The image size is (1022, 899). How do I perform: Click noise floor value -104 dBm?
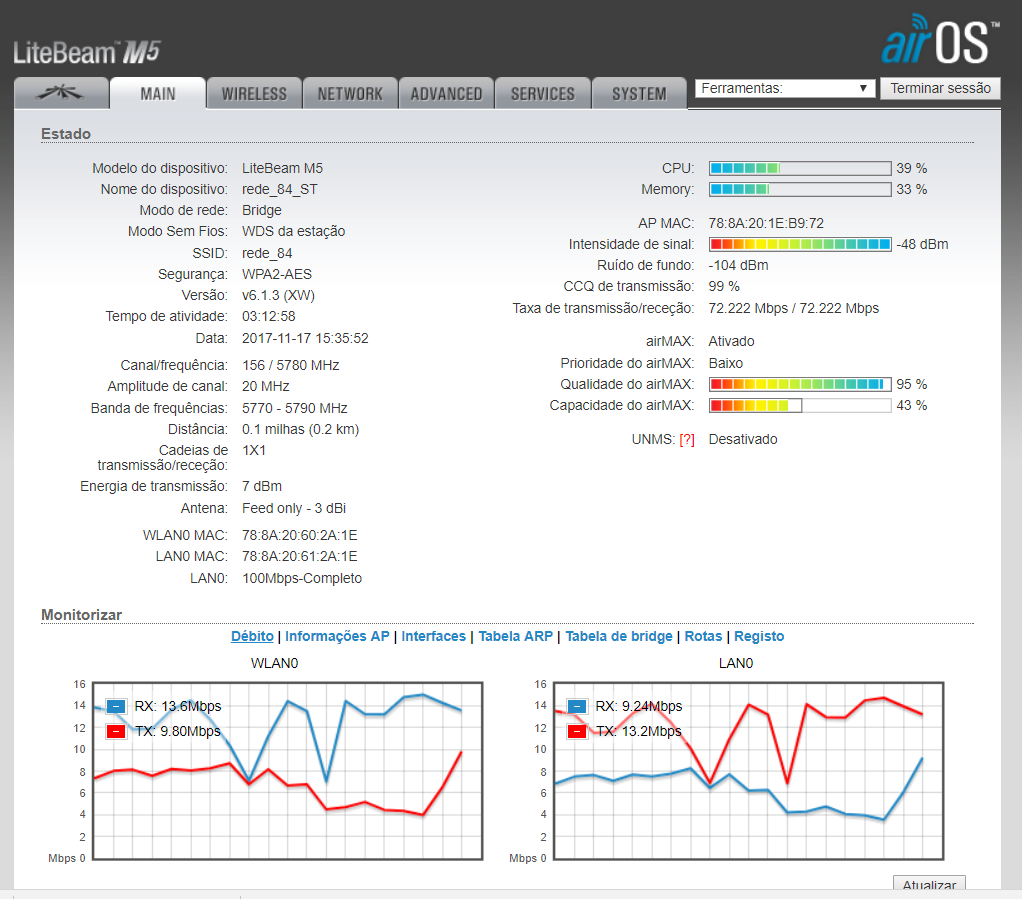point(738,265)
